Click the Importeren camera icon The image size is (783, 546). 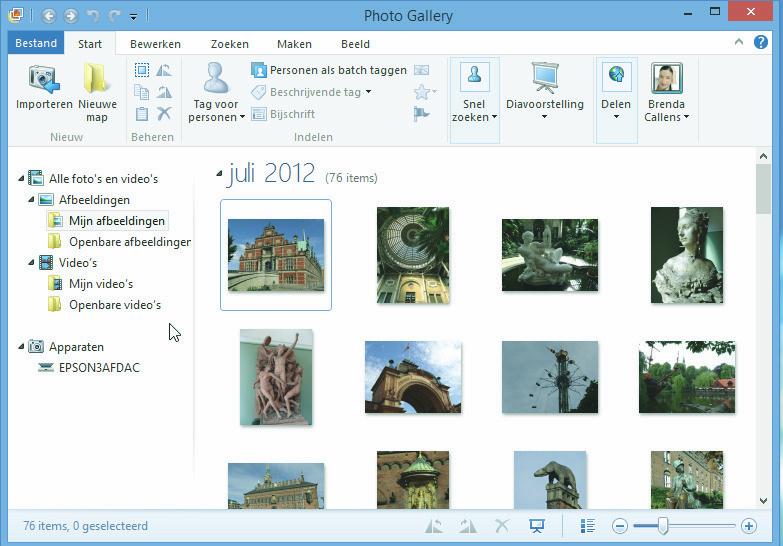(x=44, y=80)
